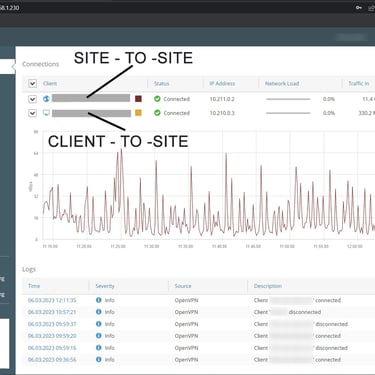Screen dimensions: 375x375
Task: Click the Source column header in Logs
Action: coord(183,286)
